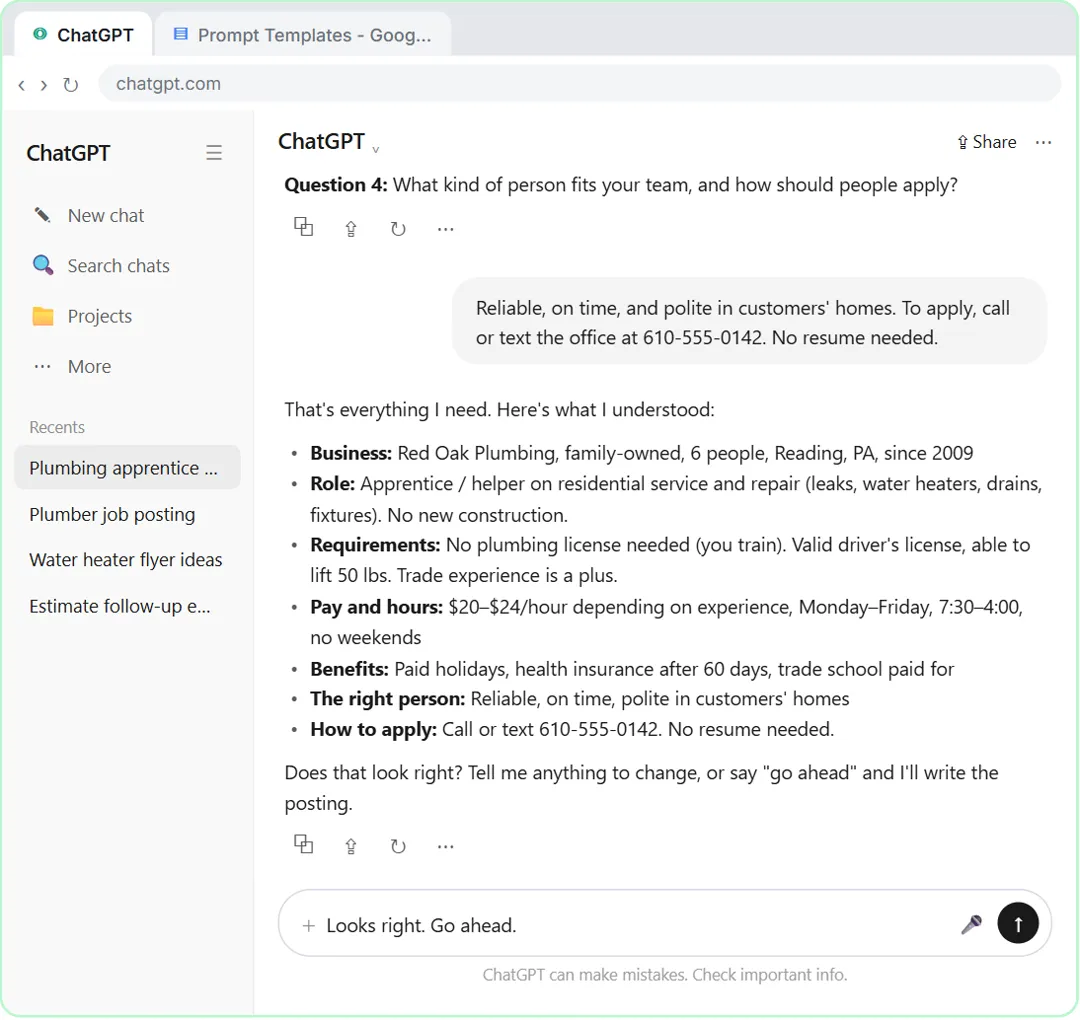Open the Water heater flyer ideas chat

(127, 560)
